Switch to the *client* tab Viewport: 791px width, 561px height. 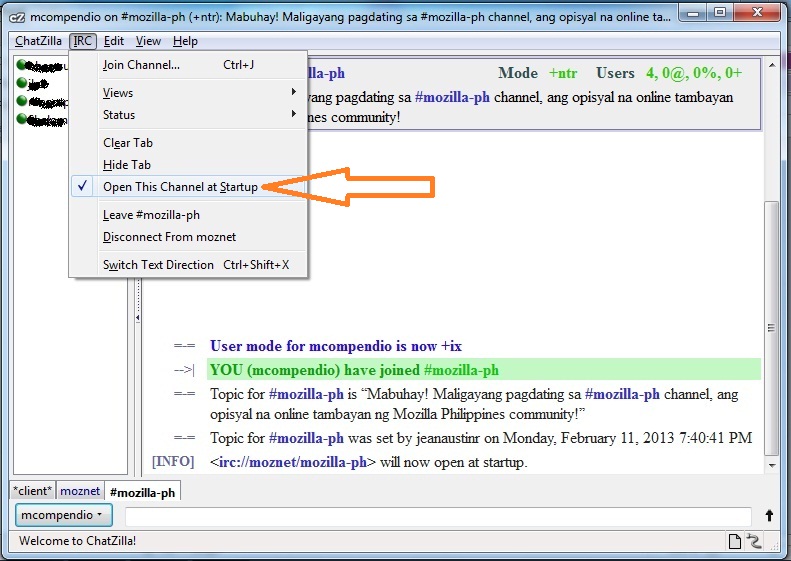(33, 491)
